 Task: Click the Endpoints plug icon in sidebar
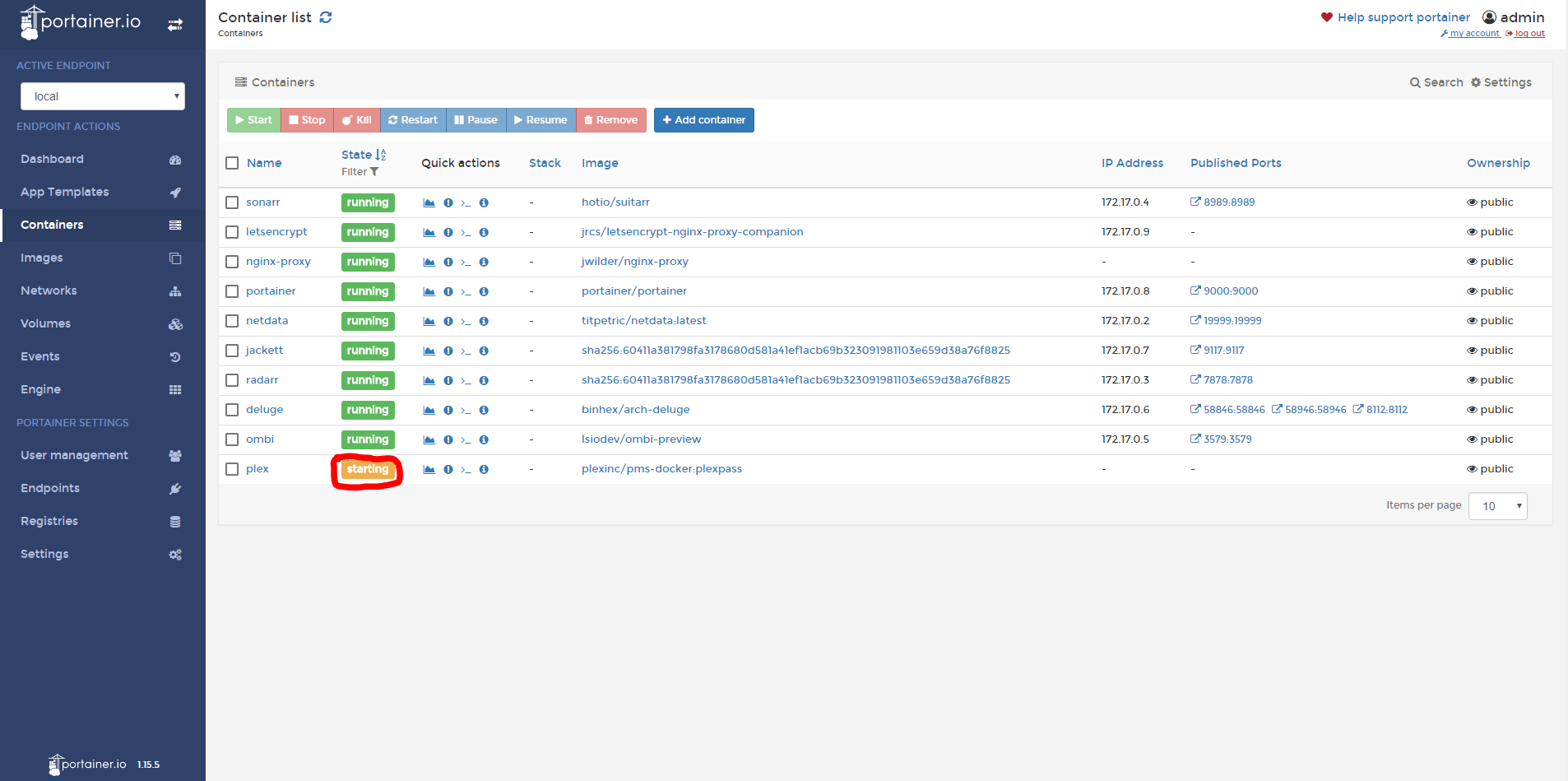175,489
